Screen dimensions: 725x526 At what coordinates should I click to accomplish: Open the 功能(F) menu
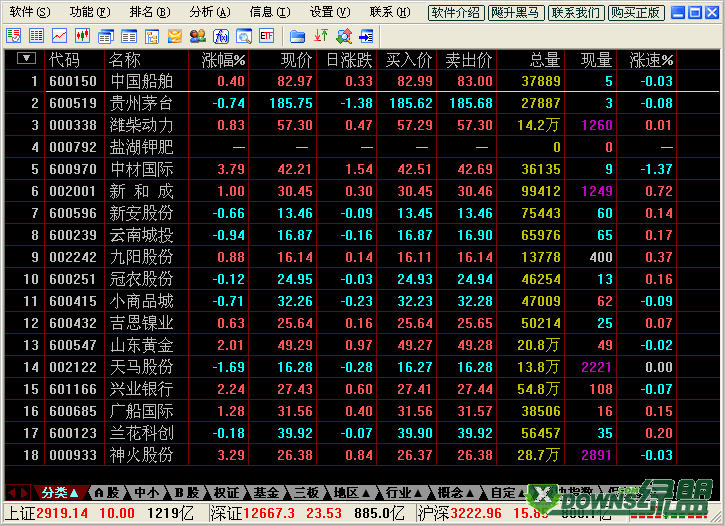(90, 12)
